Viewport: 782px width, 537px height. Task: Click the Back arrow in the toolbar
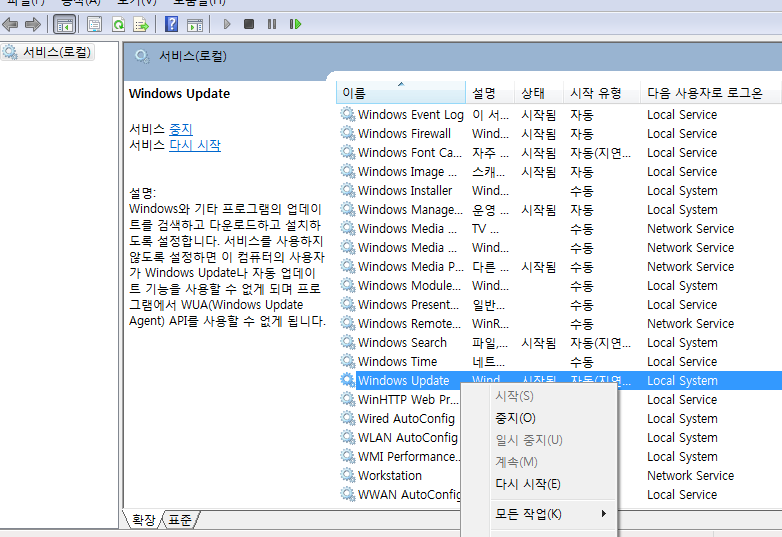10,24
